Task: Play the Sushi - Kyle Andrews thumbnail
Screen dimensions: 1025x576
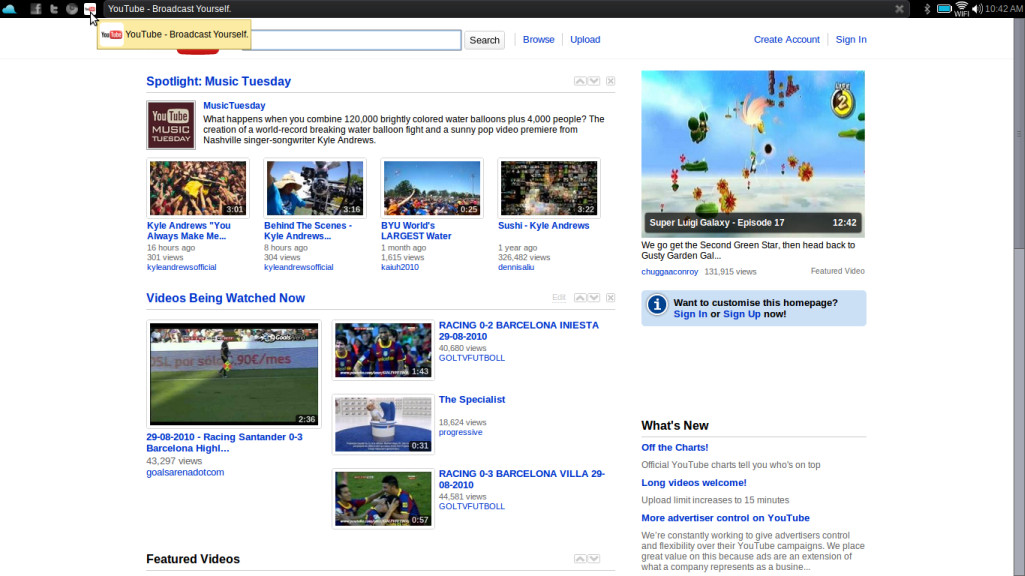Action: point(549,188)
